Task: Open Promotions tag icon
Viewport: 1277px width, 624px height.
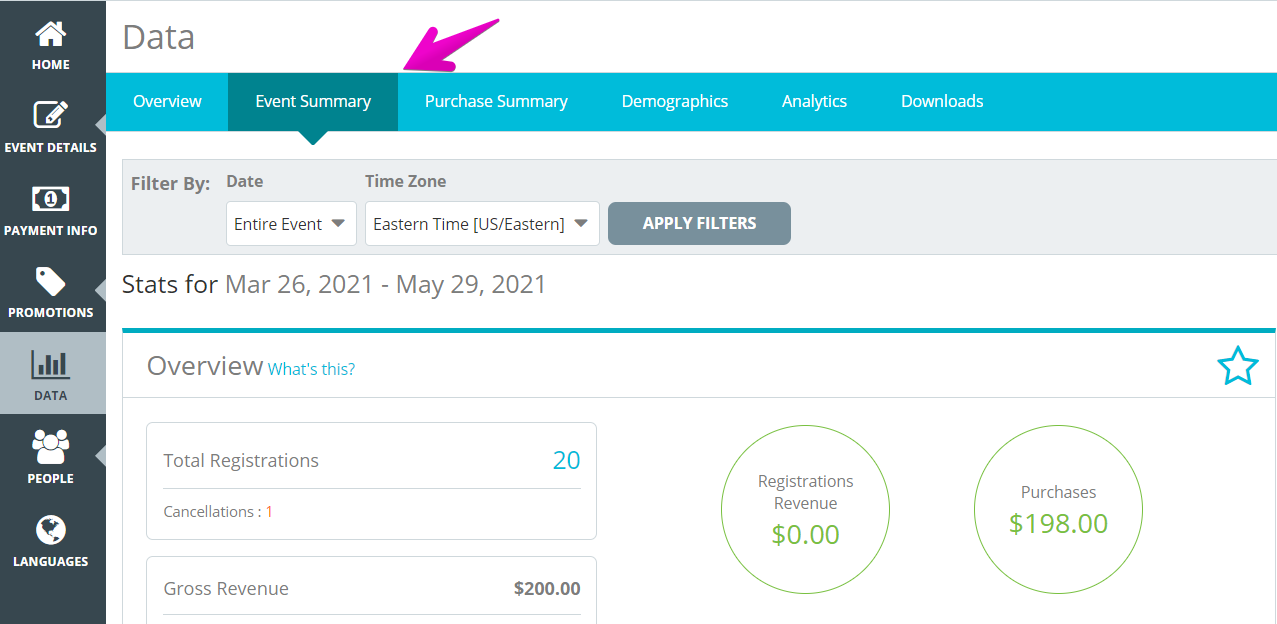Action: point(50,281)
